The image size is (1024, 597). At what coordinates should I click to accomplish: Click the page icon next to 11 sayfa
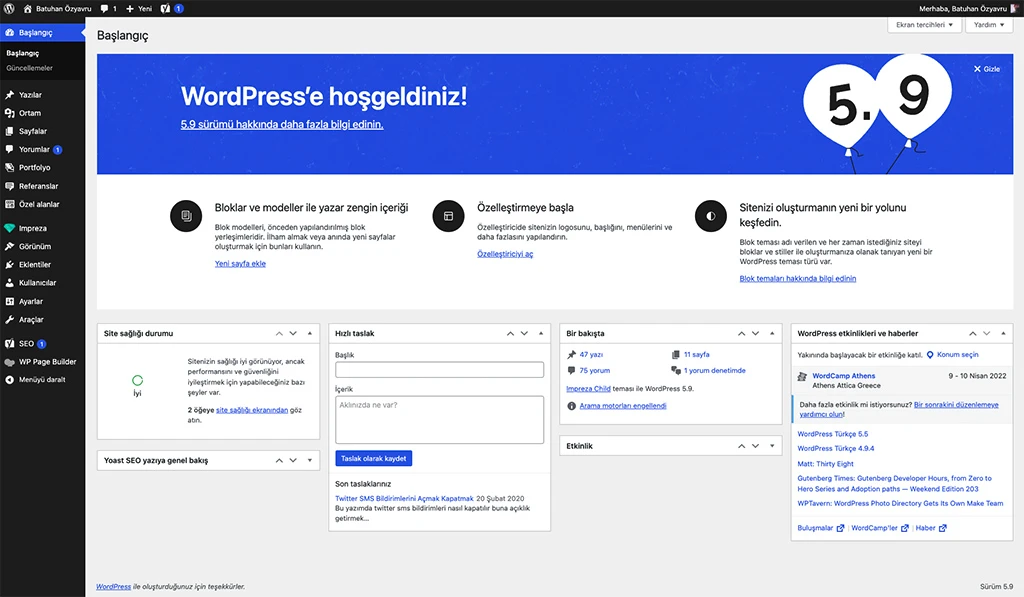pyautogui.click(x=677, y=354)
